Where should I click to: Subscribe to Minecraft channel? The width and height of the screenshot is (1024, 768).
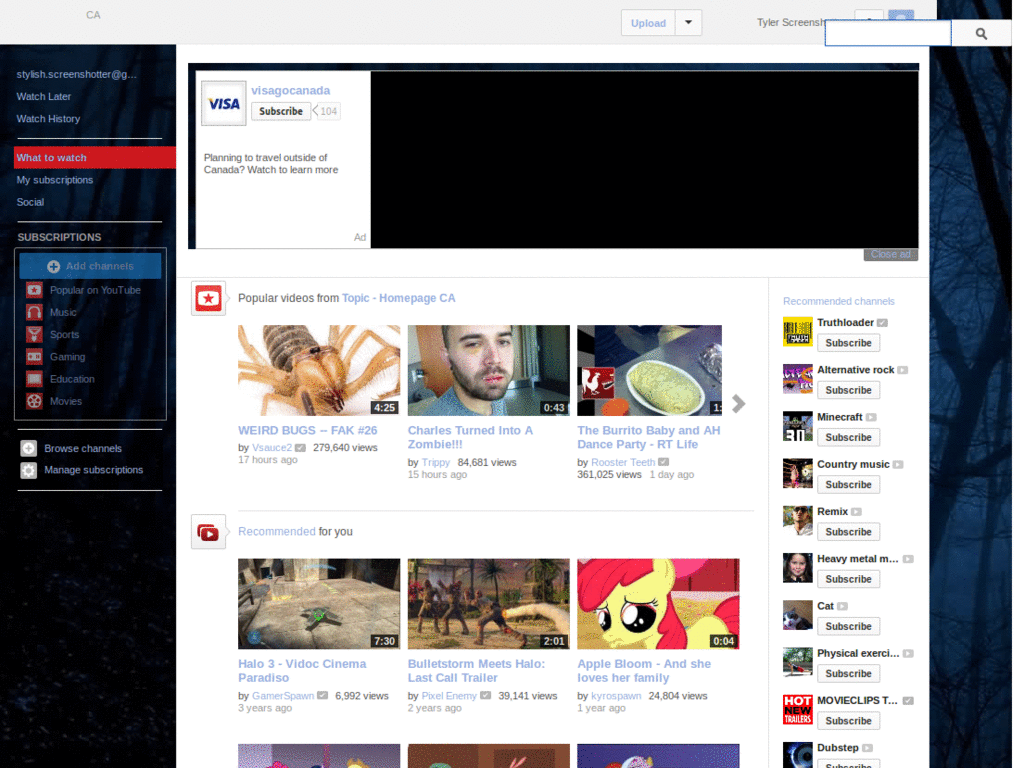pyautogui.click(x=848, y=438)
